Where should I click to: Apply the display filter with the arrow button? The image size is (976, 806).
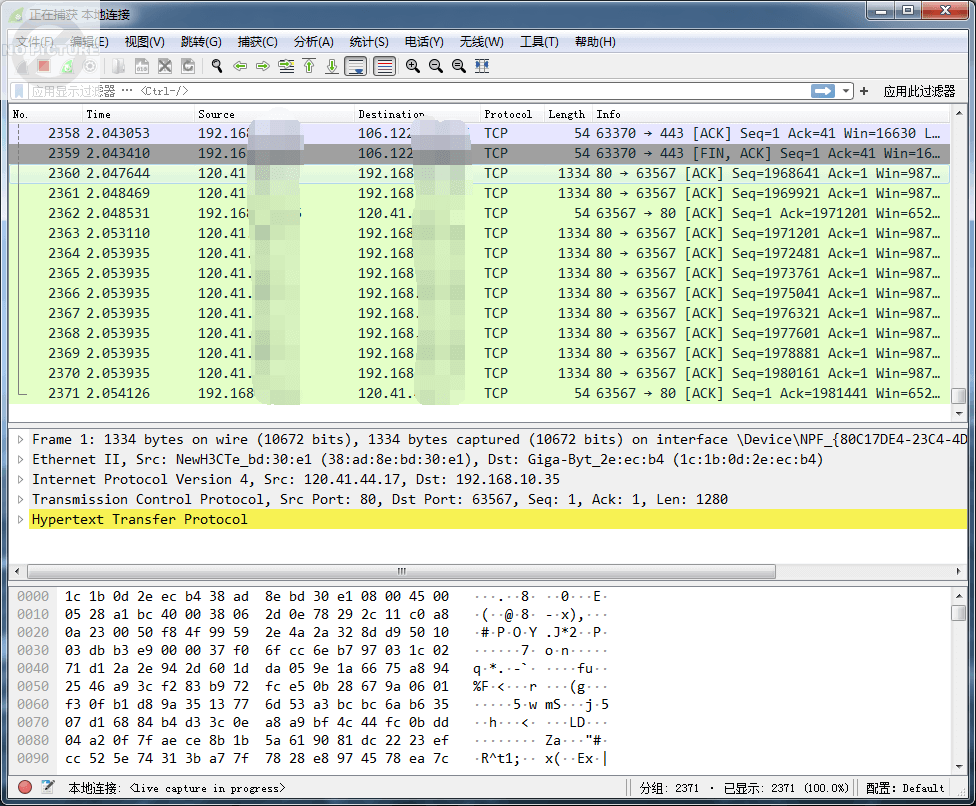pyautogui.click(x=823, y=91)
